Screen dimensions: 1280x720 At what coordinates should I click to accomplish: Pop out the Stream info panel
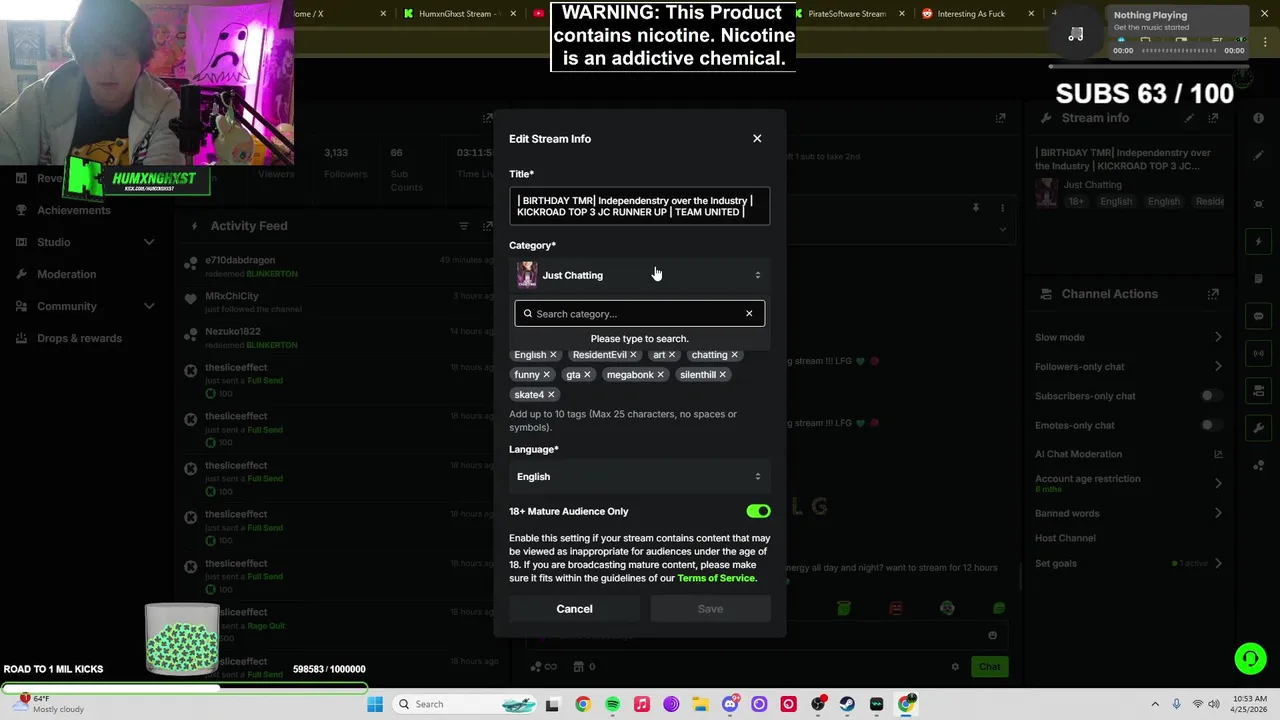tap(1213, 118)
